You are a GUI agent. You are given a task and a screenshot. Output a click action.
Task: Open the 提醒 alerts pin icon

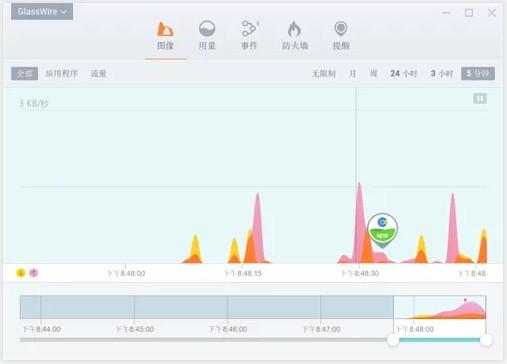point(341,29)
